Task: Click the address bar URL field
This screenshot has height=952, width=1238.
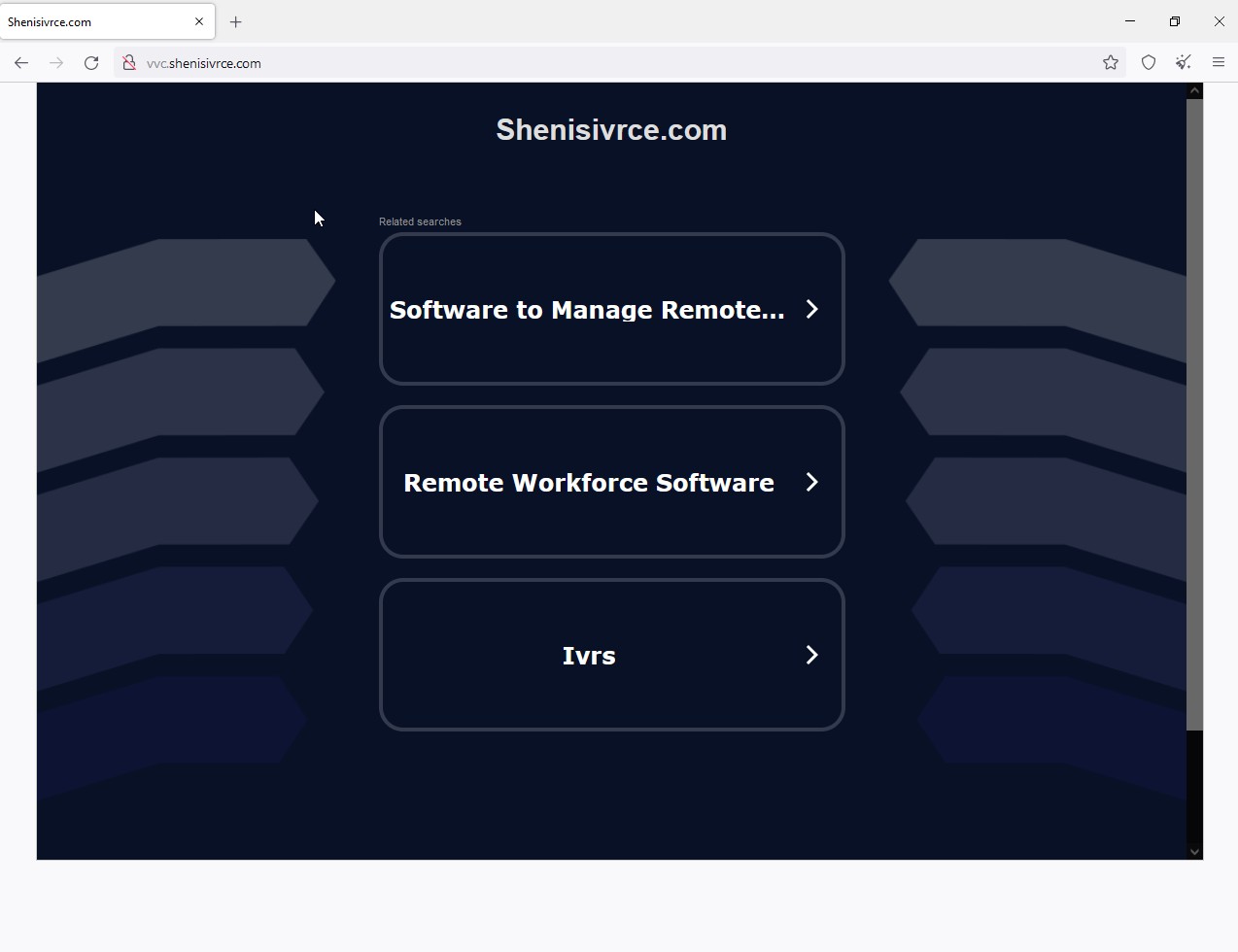Action: (x=620, y=63)
